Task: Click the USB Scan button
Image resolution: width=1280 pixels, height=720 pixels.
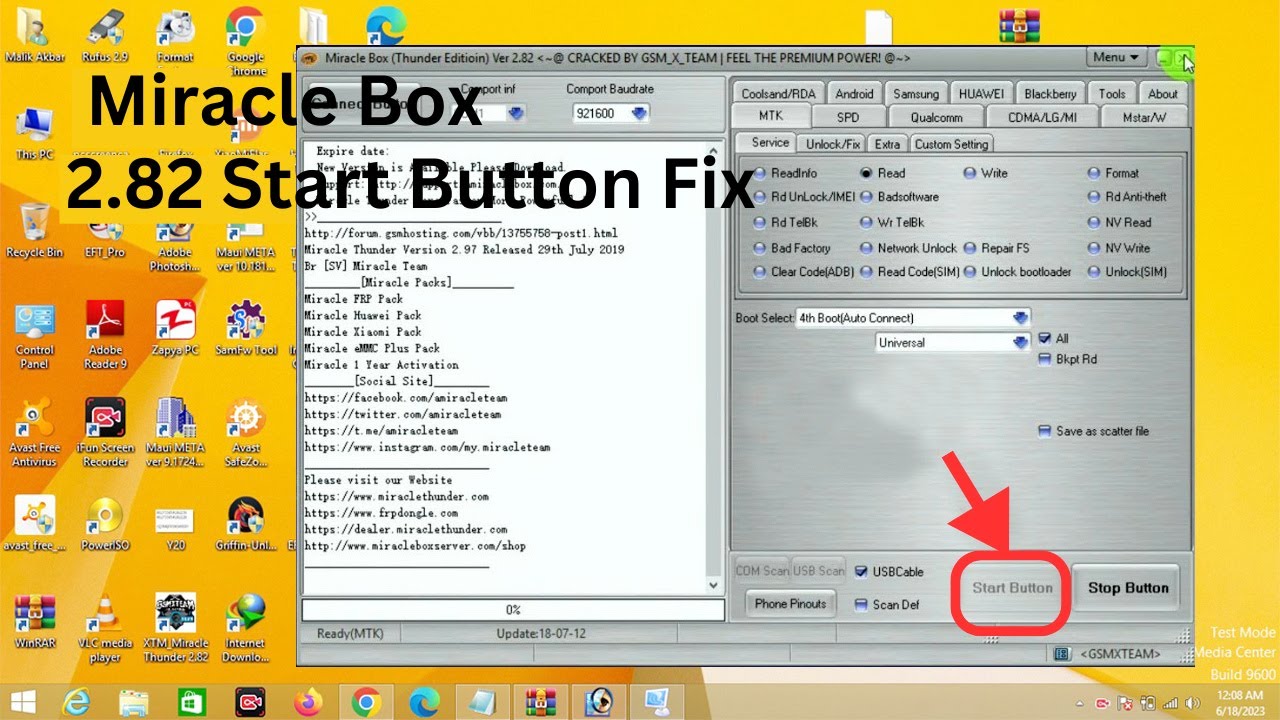Action: coord(818,571)
